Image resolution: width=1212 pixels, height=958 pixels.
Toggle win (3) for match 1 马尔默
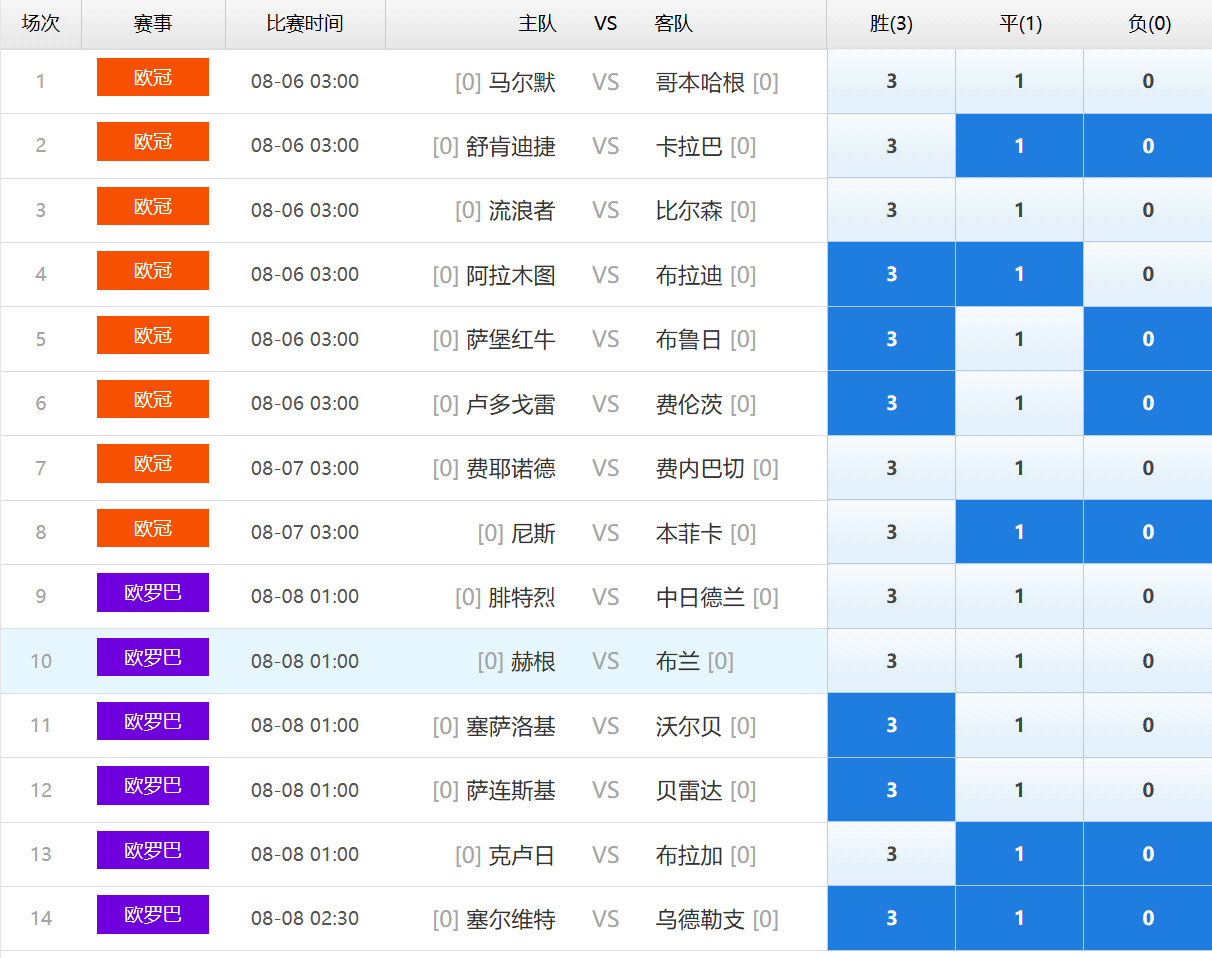click(891, 81)
